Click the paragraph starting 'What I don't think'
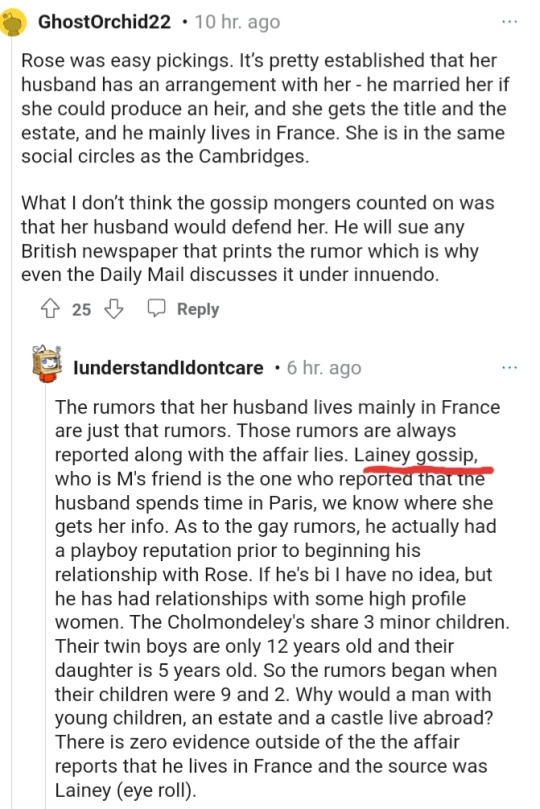 pos(258,239)
